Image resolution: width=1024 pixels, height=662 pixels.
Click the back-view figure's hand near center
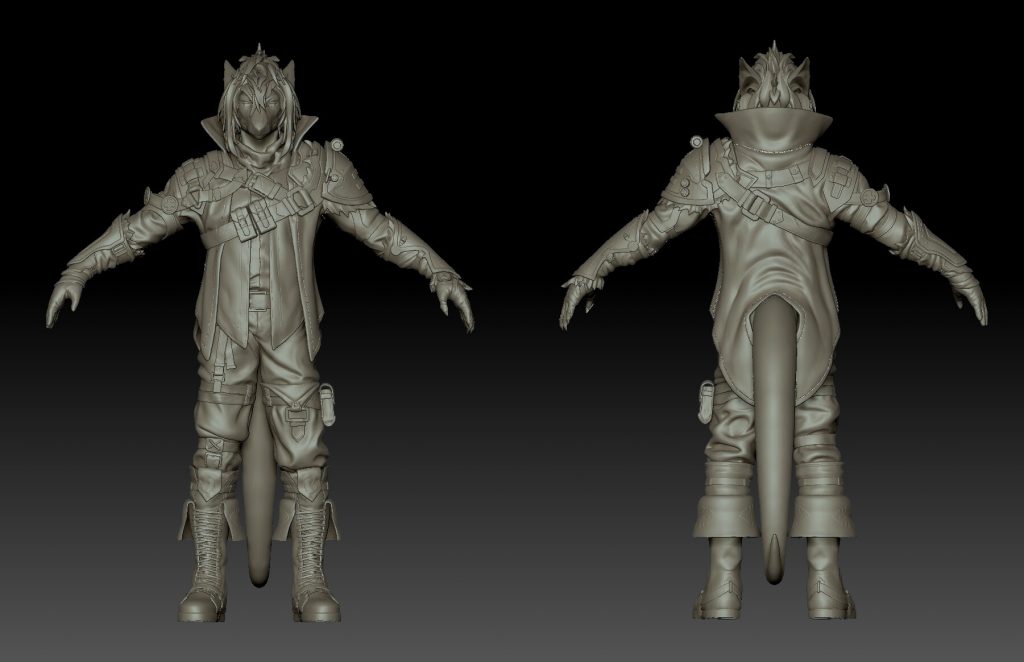(x=577, y=300)
